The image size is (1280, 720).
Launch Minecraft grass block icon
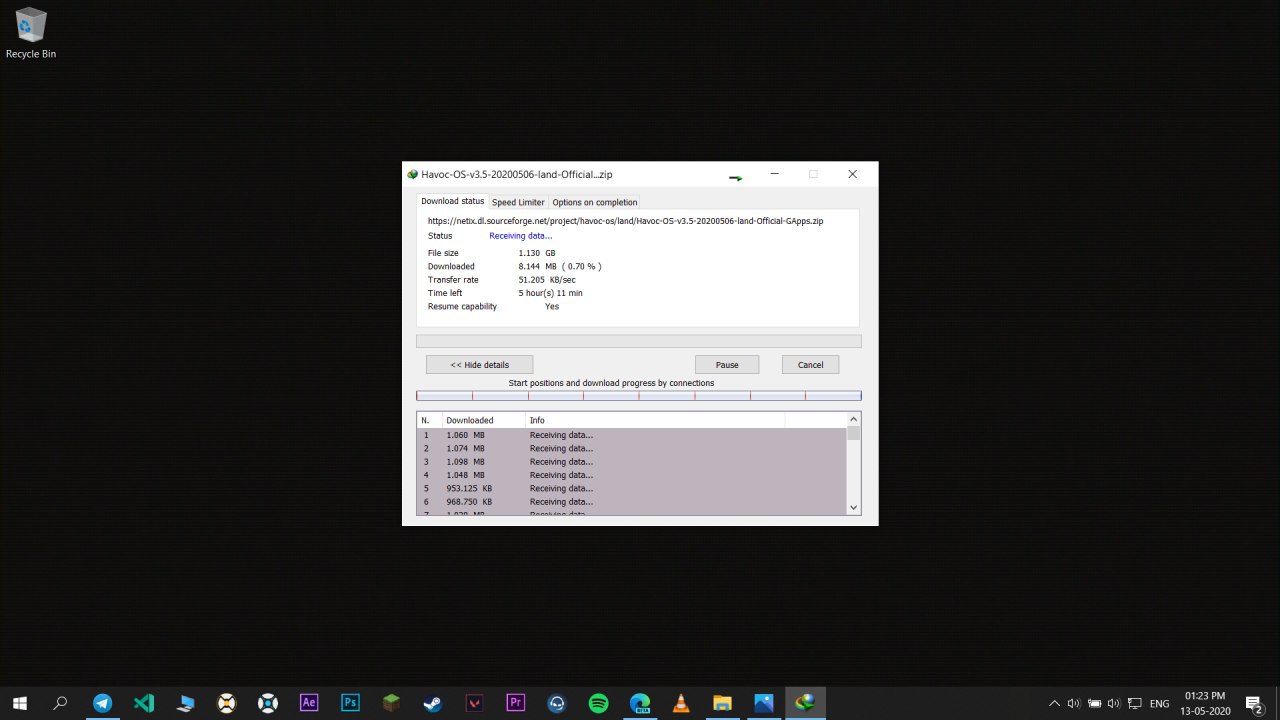coord(391,703)
